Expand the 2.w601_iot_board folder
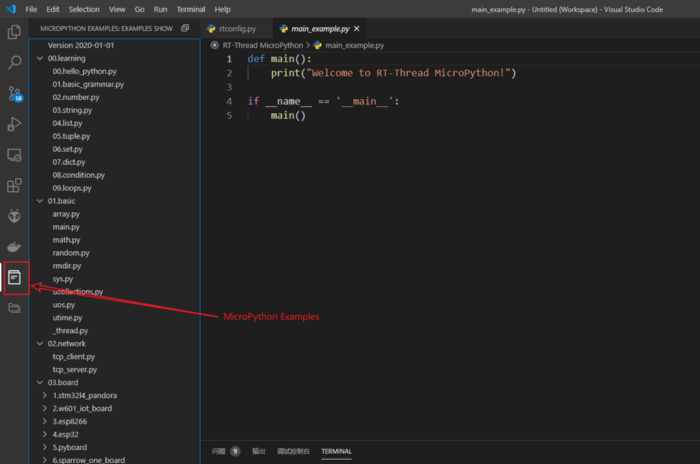This screenshot has height=464, width=700. [45, 408]
